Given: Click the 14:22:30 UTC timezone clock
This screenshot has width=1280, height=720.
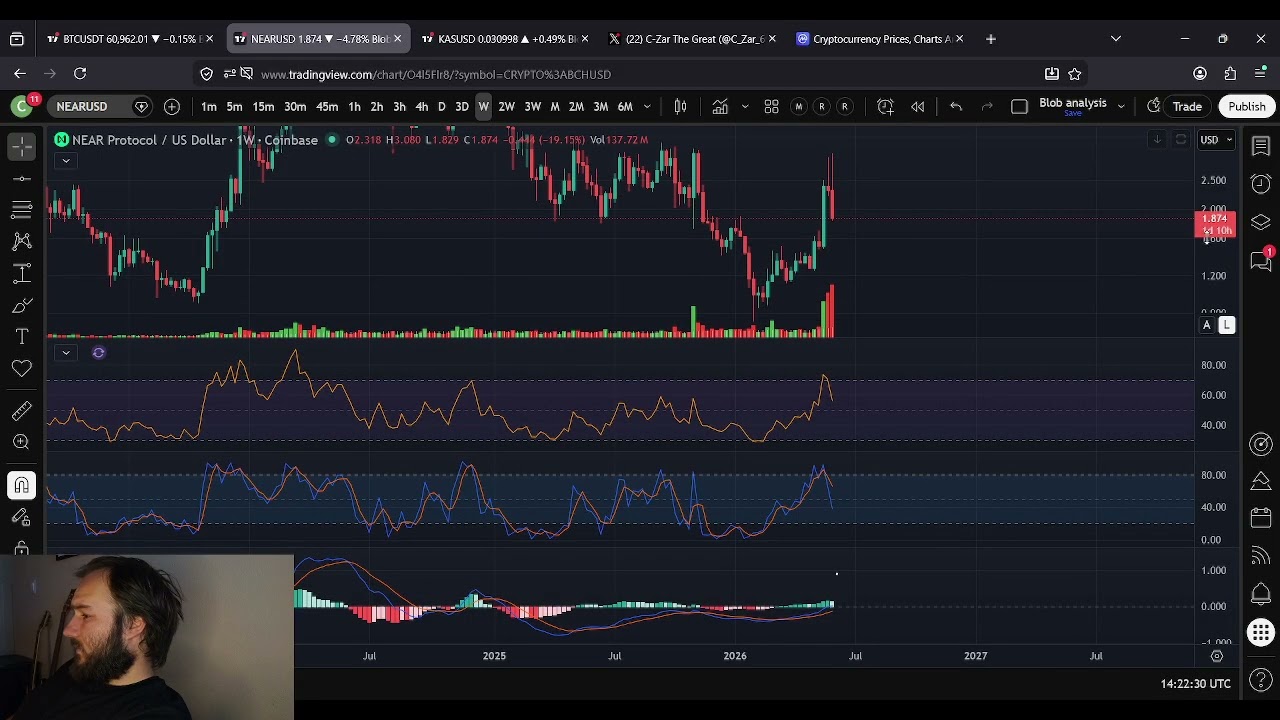Looking at the screenshot, I should pyautogui.click(x=1195, y=684).
